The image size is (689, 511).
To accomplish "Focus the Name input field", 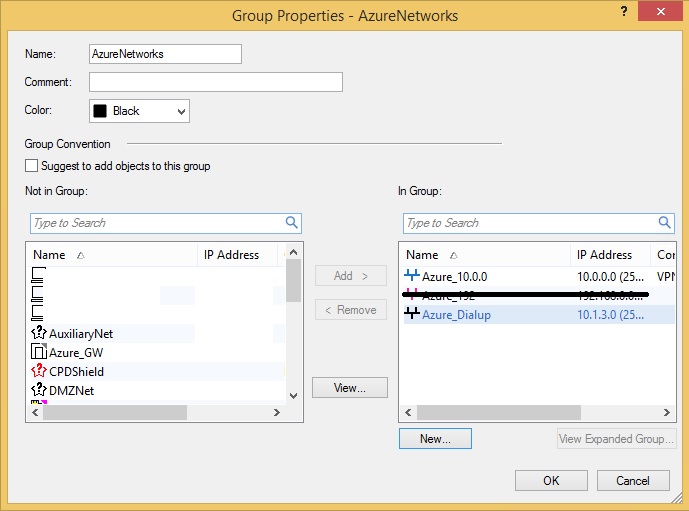I will tap(165, 54).
